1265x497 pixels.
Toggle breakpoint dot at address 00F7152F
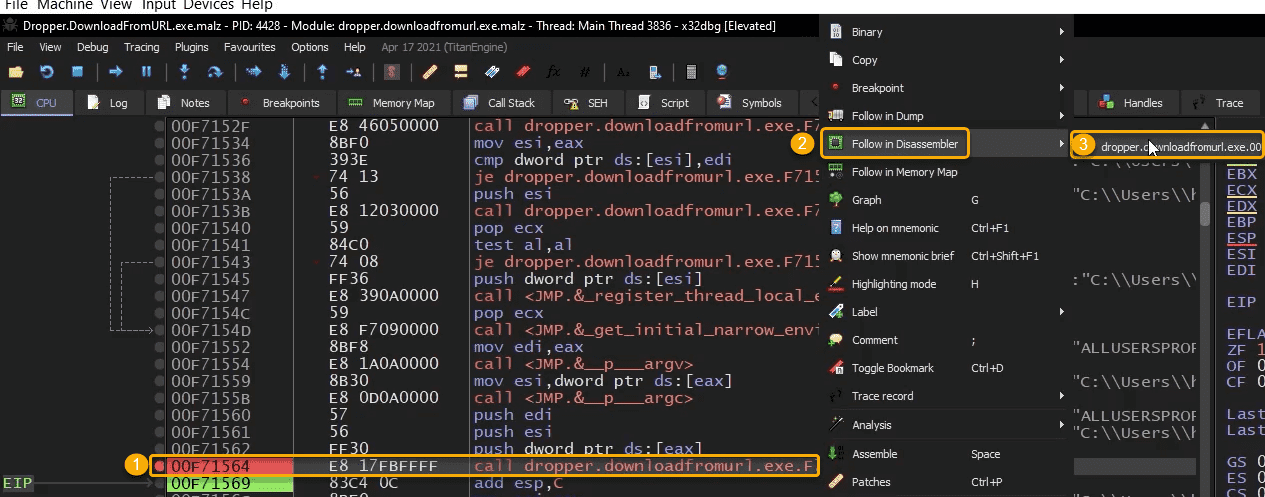158,127
